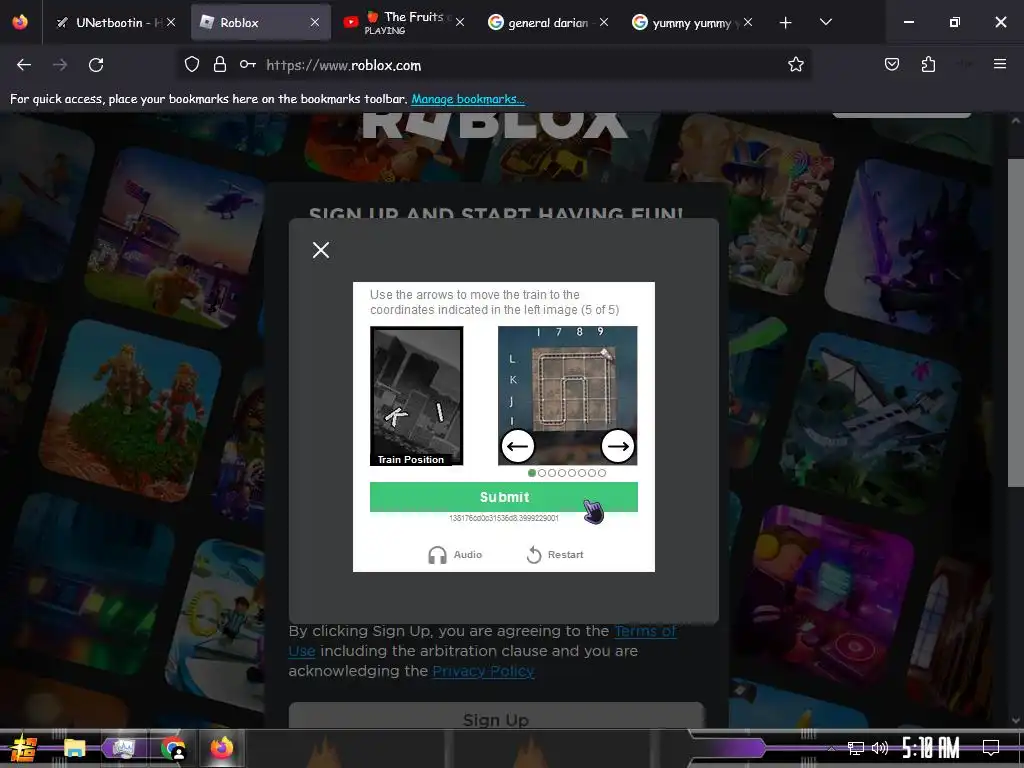Open the Start menu icon on the taskbar
1024x768 pixels.
point(24,748)
